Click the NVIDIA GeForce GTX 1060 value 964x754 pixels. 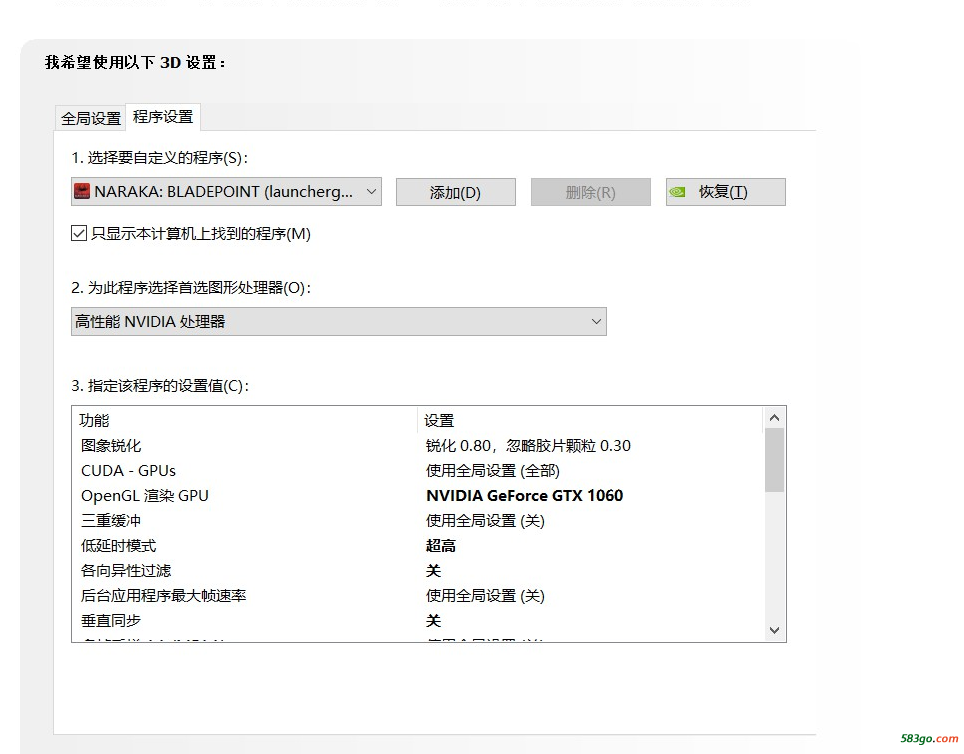click(x=524, y=496)
